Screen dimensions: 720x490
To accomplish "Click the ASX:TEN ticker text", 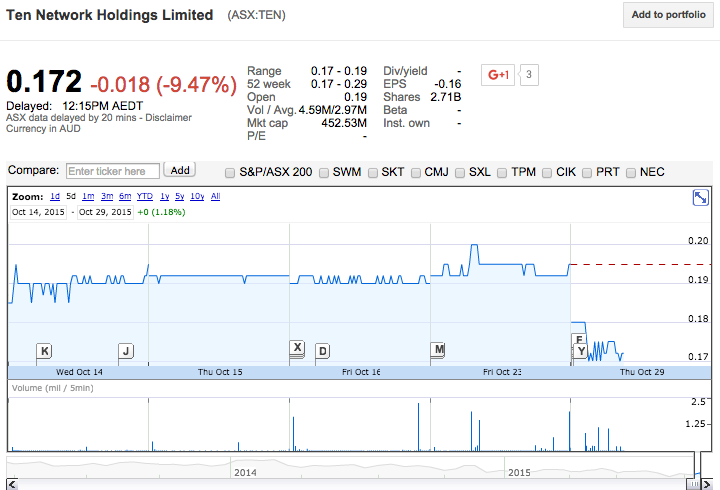I will click(256, 15).
